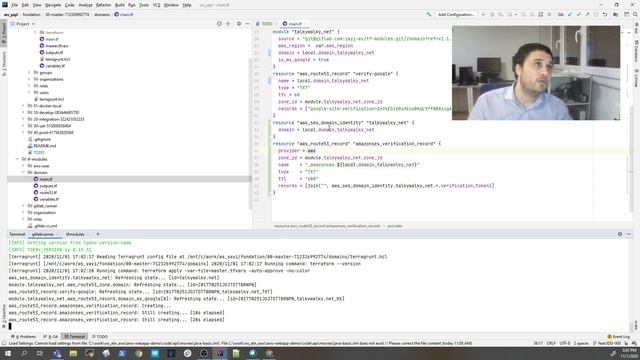
Task: Expand the 10-develop folder
Action: coord(23,112)
